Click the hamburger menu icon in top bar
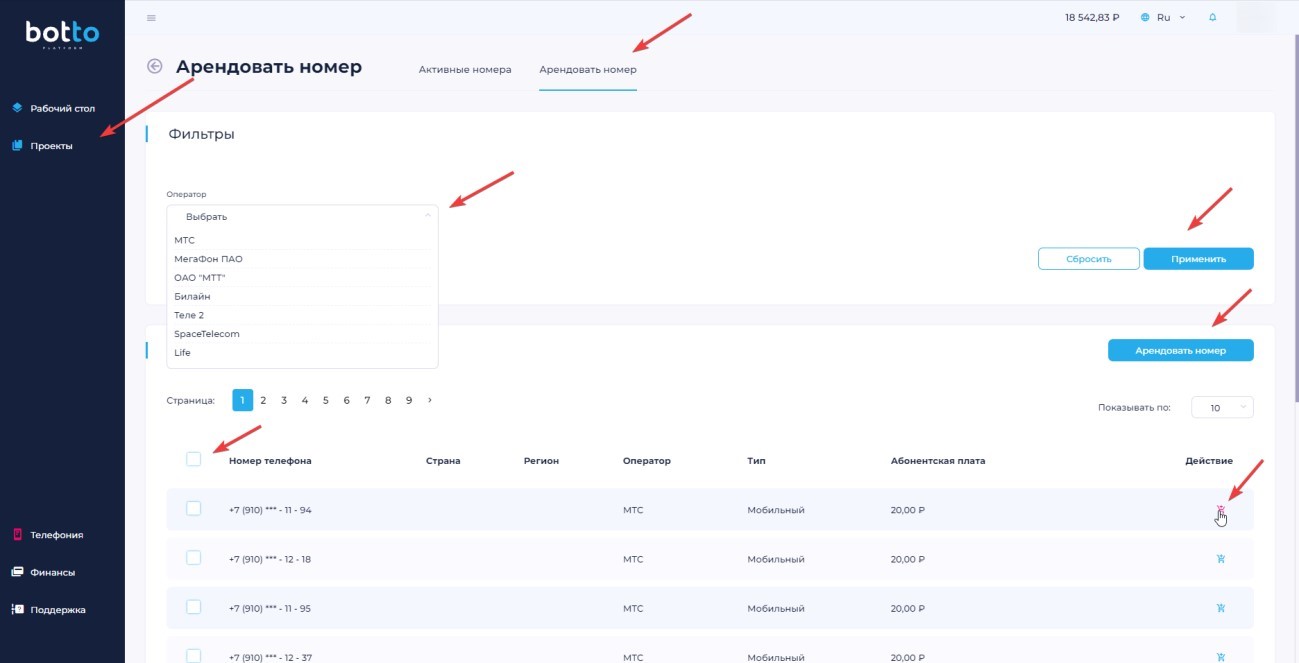1299x663 pixels. coord(151,18)
